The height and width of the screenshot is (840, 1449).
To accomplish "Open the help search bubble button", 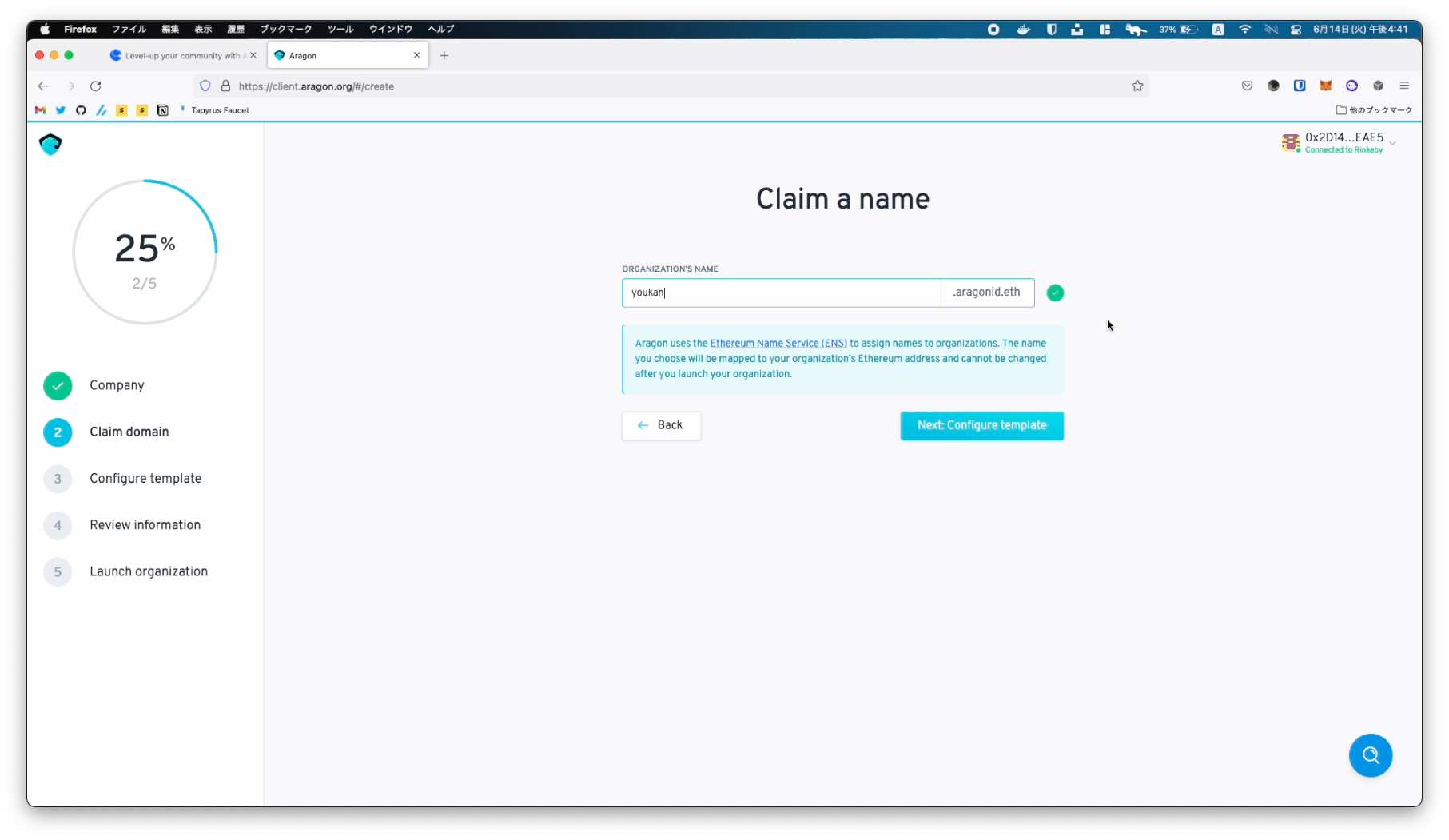I will tap(1370, 755).
